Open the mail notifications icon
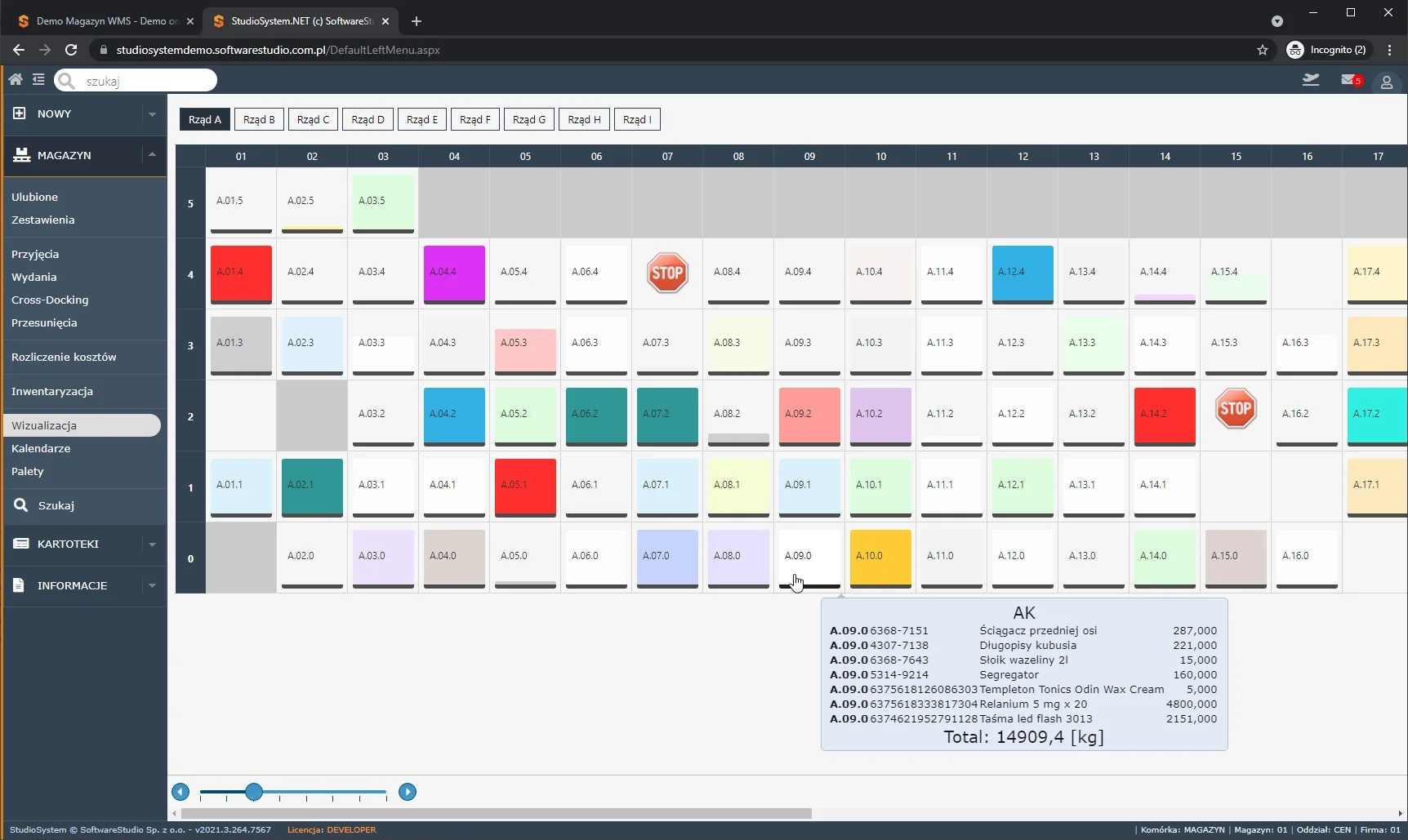 coord(1350,80)
